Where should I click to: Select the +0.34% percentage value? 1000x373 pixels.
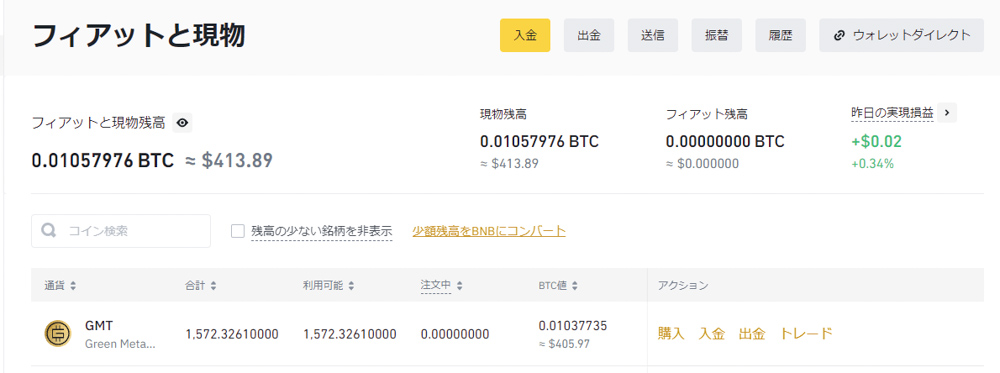[x=872, y=164]
